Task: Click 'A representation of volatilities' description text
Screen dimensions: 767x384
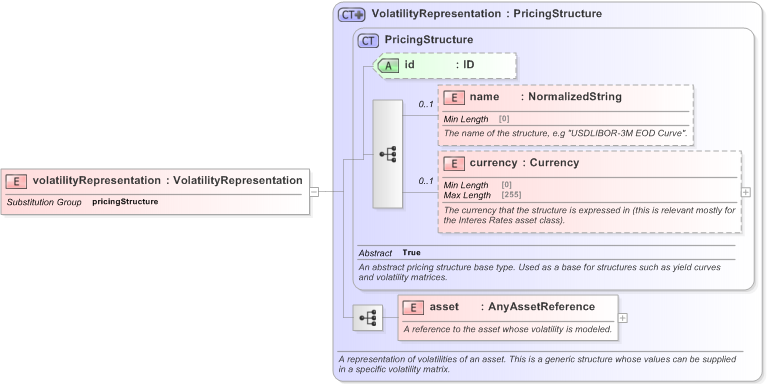Action: pos(537,364)
